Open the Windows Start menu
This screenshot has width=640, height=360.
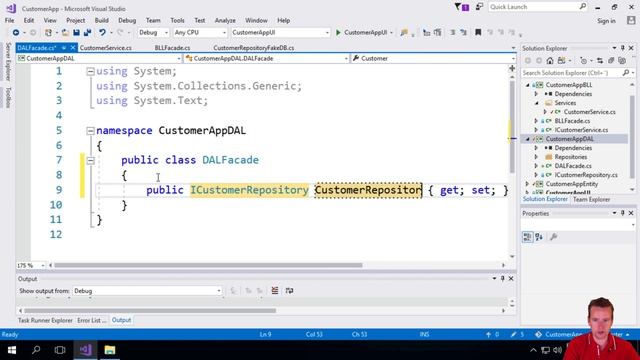[x=12, y=350]
